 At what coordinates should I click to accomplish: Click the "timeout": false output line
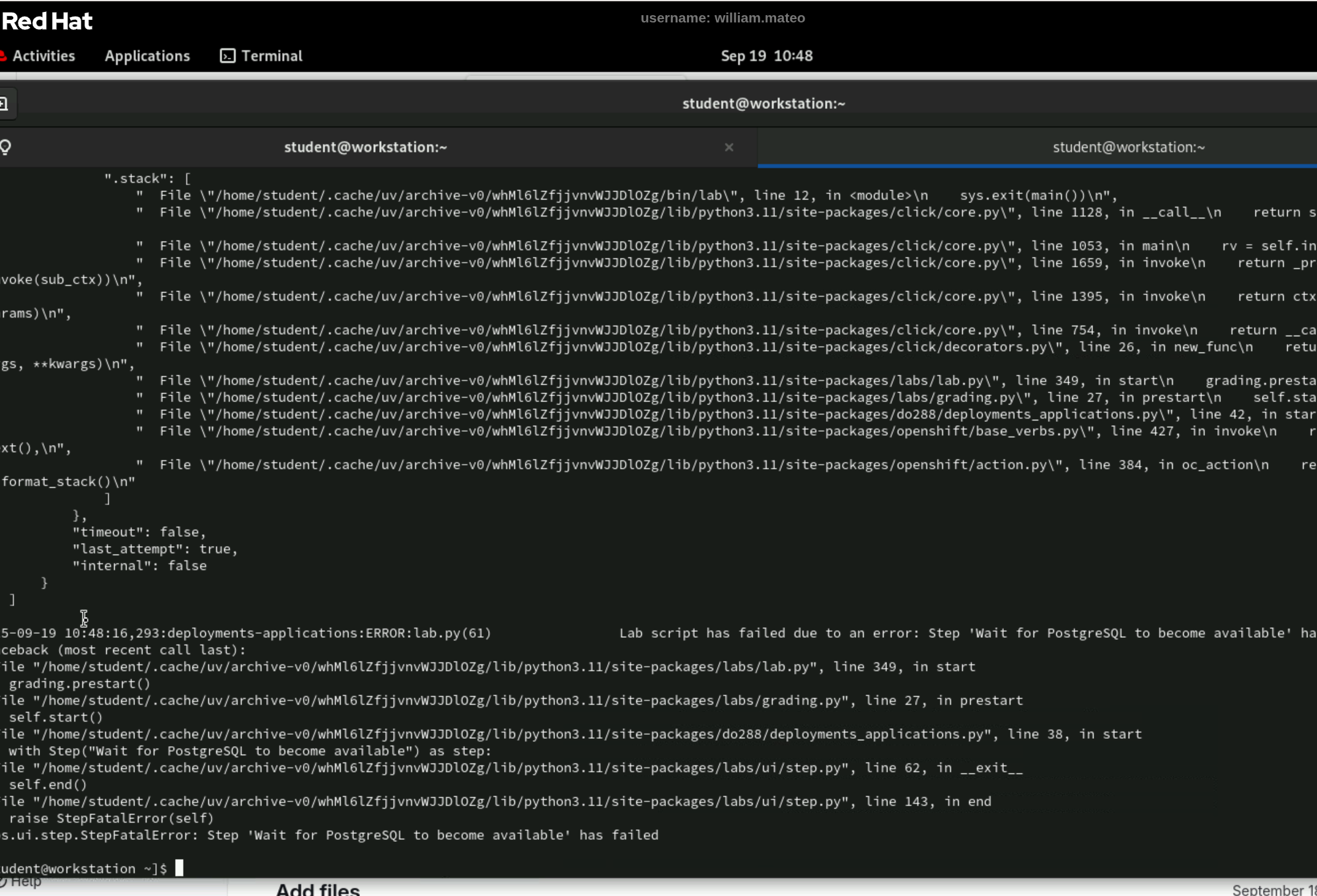(x=139, y=532)
